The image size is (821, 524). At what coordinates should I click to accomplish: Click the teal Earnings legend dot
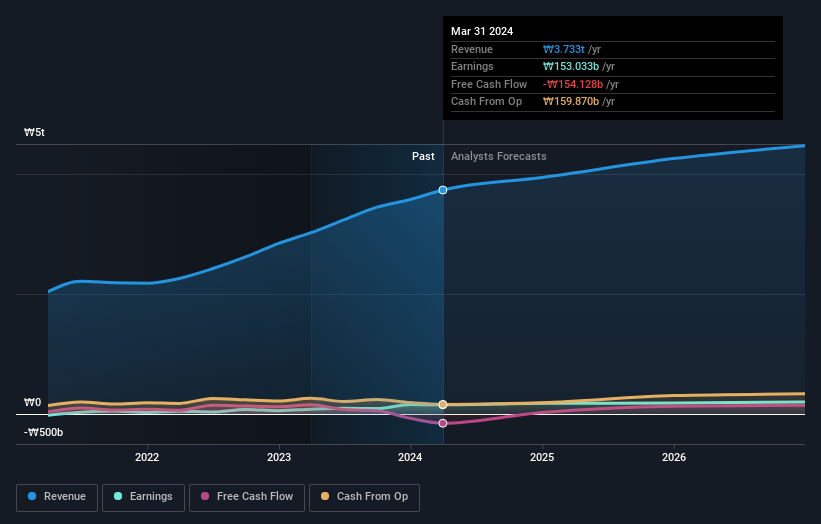click(x=118, y=496)
